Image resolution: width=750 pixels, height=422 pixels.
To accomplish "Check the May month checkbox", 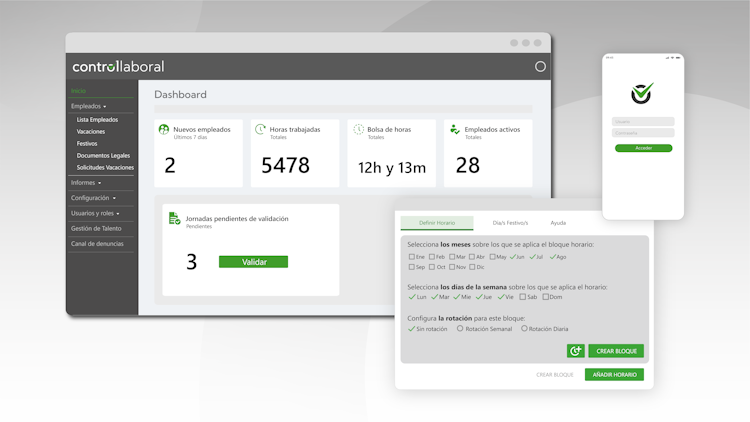I will [492, 257].
